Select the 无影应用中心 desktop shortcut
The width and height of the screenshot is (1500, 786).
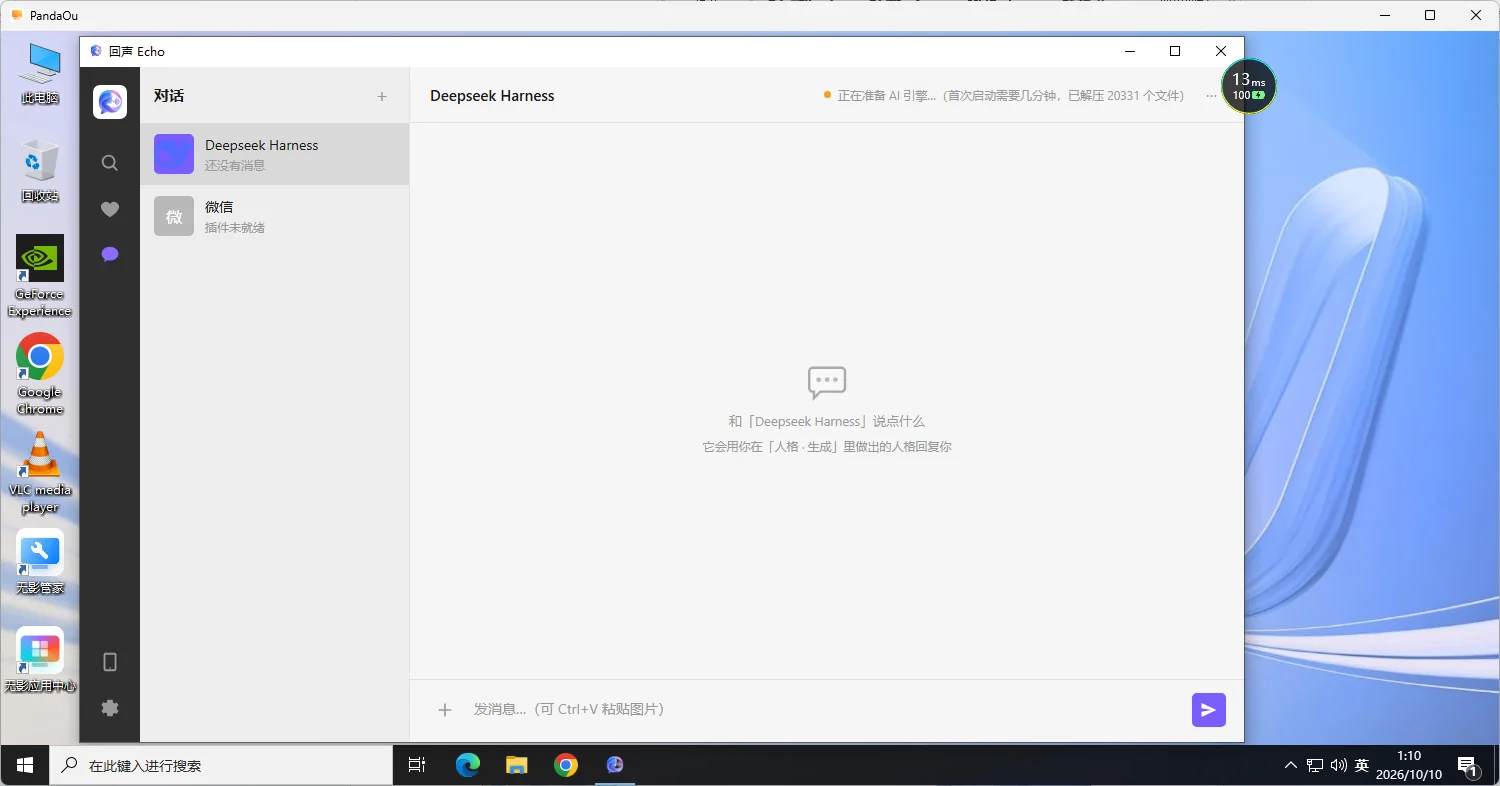(40, 660)
